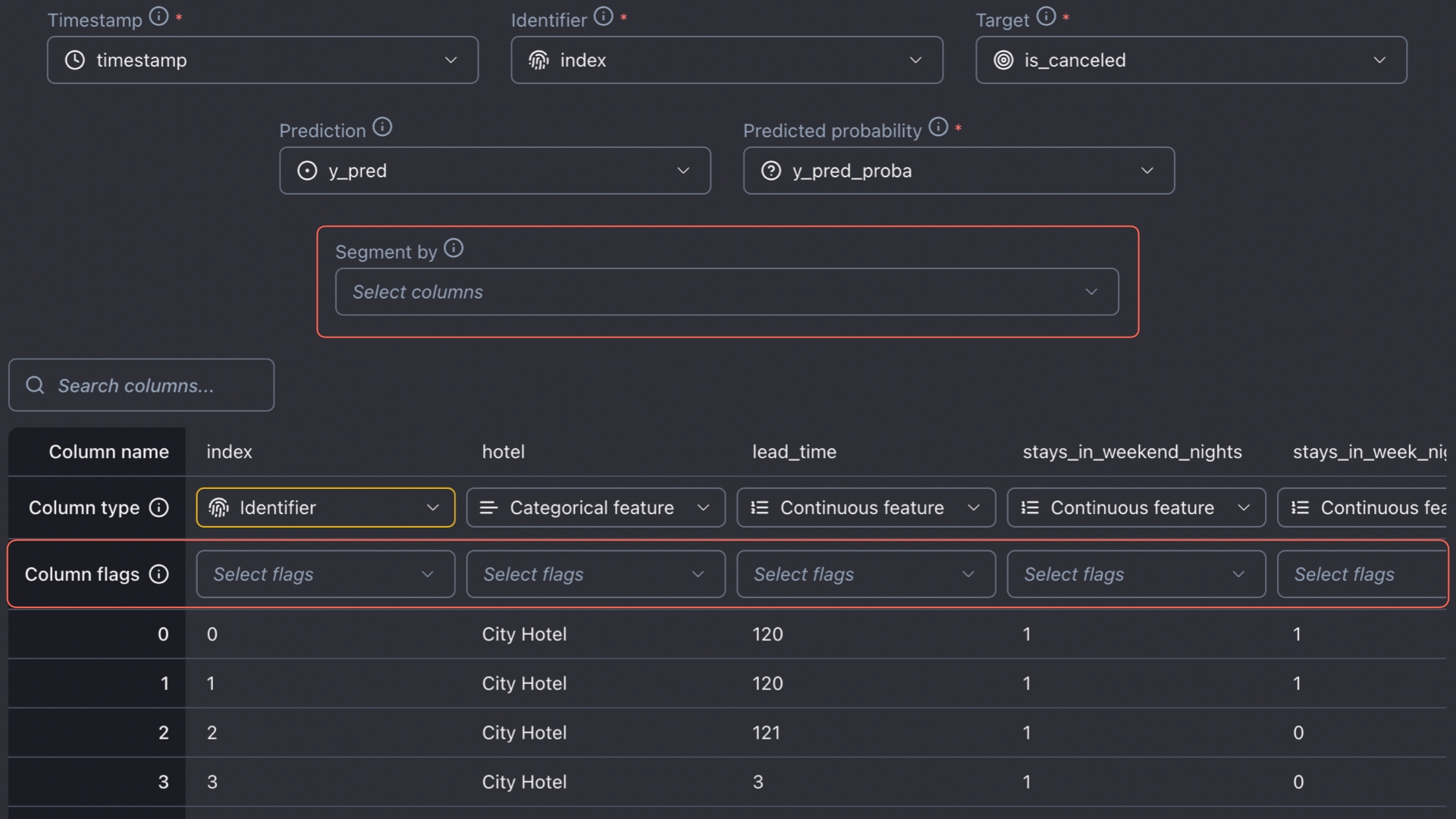1456x819 pixels.
Task: Click the info icon beside Identifier label
Action: (x=603, y=17)
